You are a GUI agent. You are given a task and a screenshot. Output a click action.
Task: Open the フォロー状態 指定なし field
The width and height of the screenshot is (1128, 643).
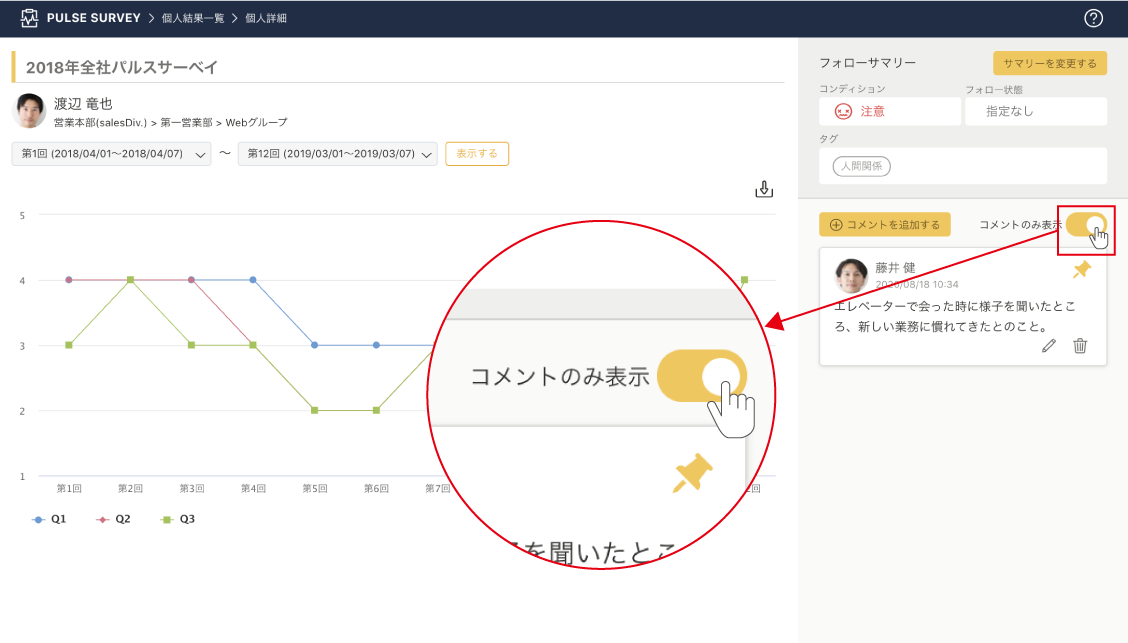pos(1035,112)
